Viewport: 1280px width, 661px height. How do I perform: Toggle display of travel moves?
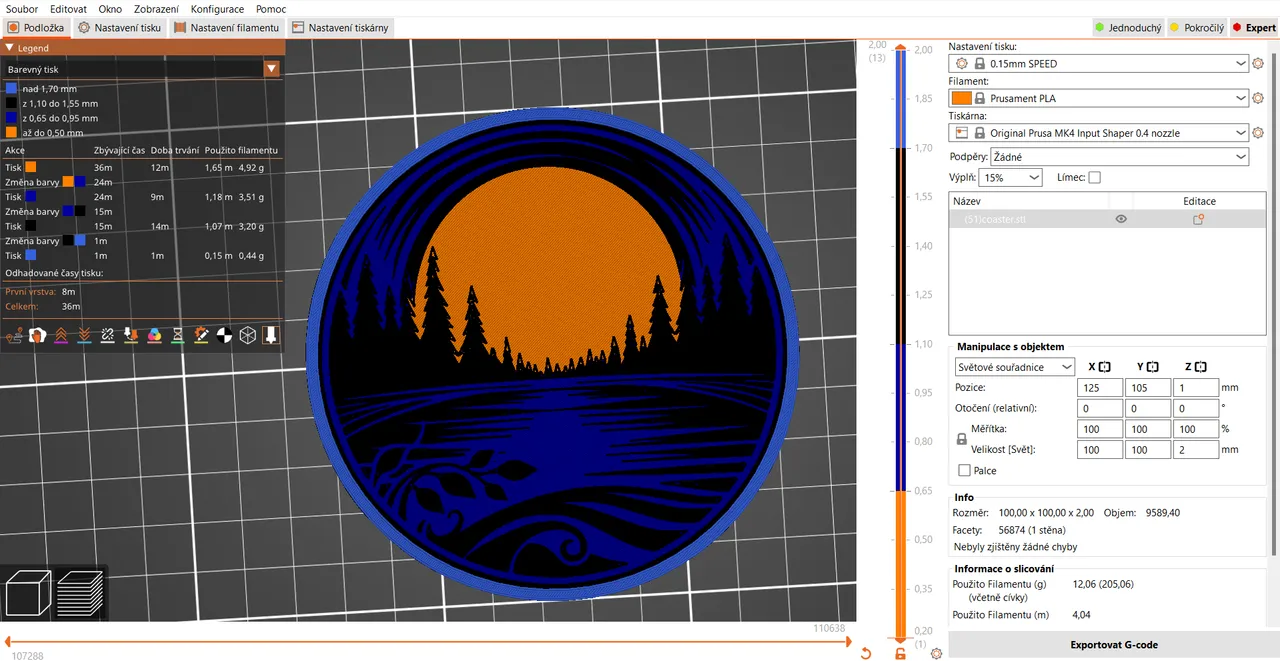pyautogui.click(x=14, y=335)
